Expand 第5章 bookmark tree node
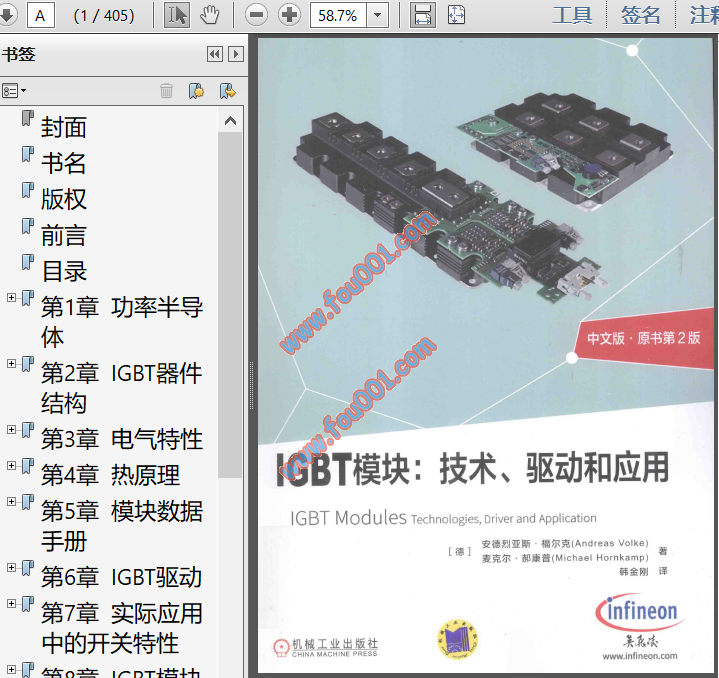The width and height of the screenshot is (719, 678). [x=11, y=502]
